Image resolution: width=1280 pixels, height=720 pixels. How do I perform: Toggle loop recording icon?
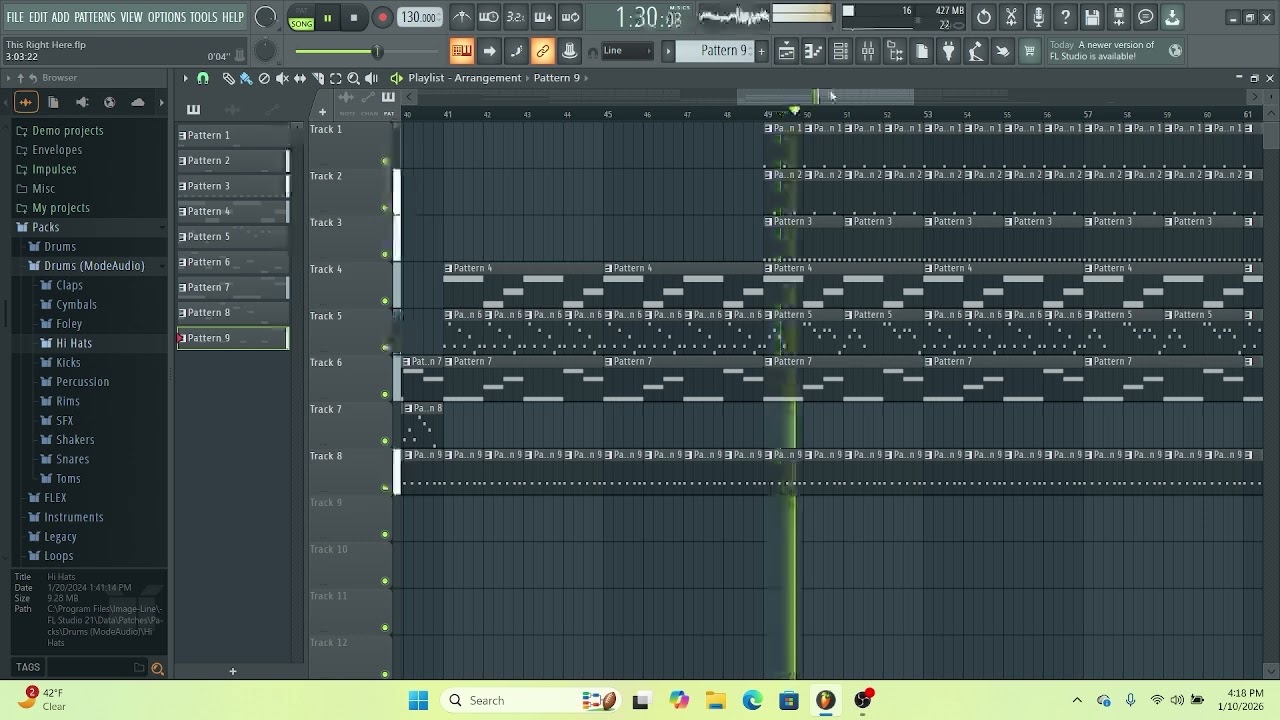pos(570,17)
